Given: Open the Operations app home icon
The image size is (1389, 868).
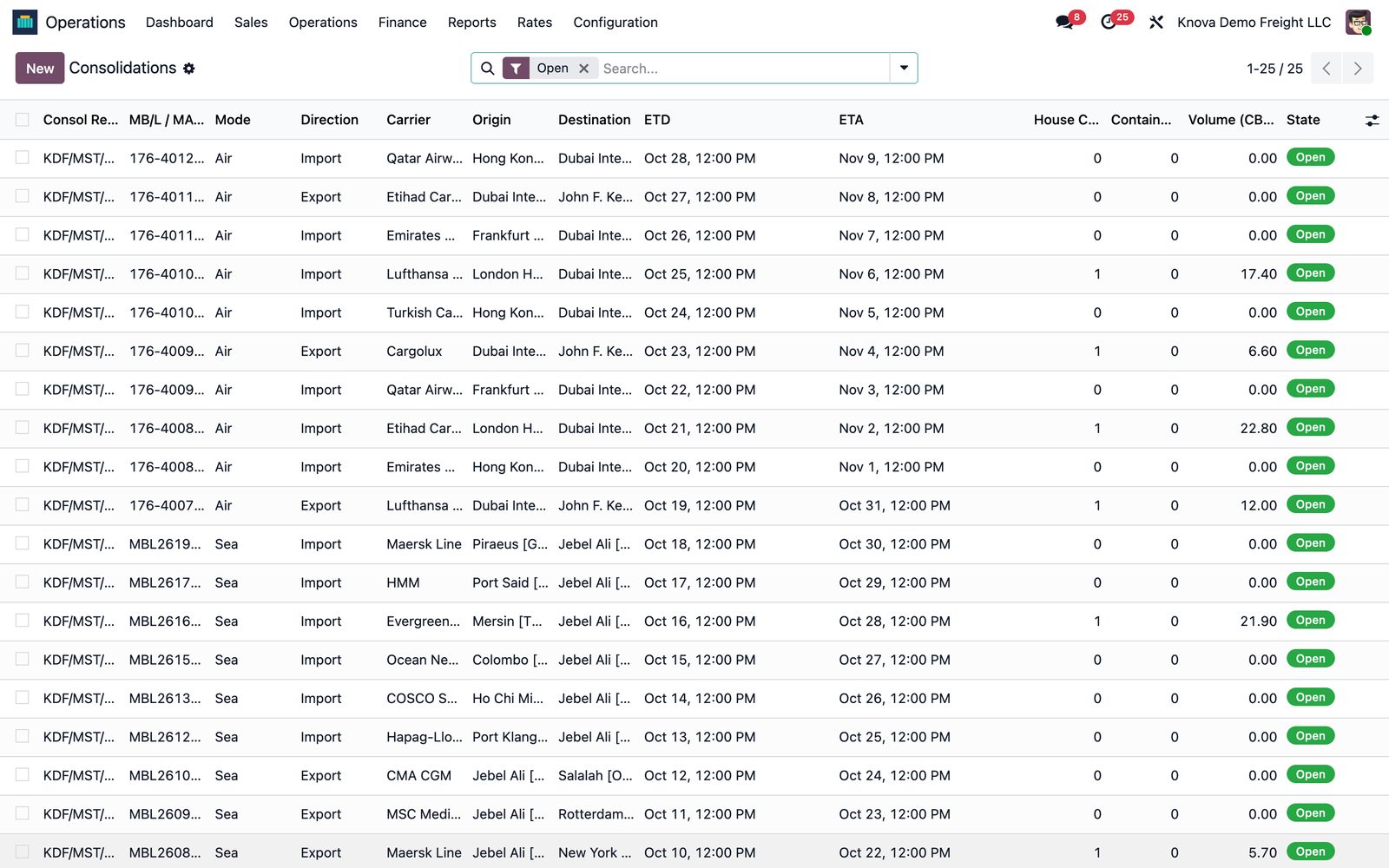Looking at the screenshot, I should point(25,22).
